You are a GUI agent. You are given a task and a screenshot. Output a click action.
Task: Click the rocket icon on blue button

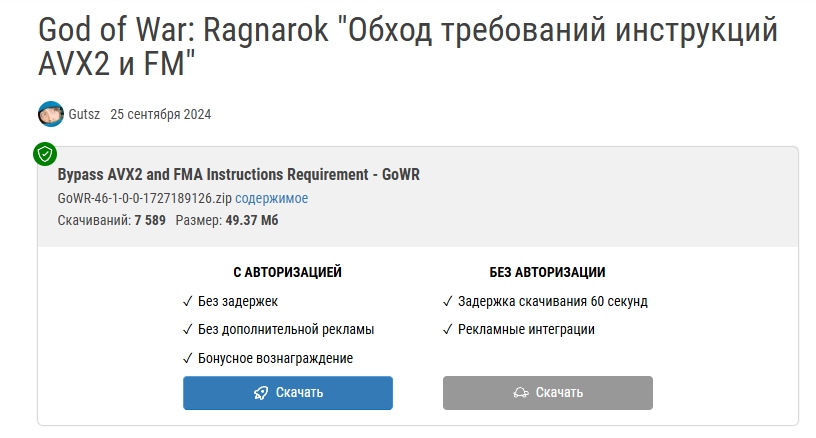point(262,393)
